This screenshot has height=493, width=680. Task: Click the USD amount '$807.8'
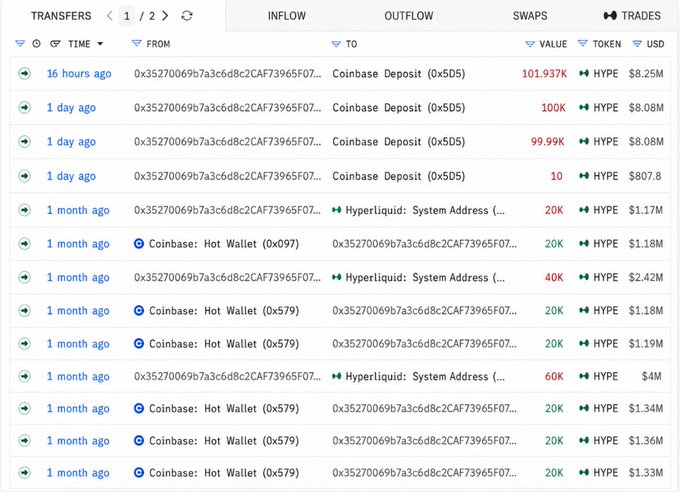pos(645,176)
